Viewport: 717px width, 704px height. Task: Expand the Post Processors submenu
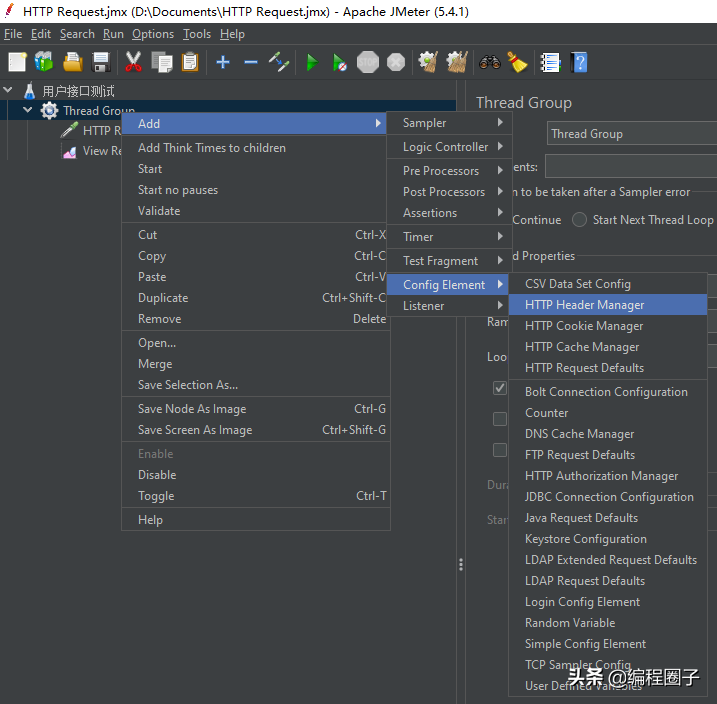point(449,192)
